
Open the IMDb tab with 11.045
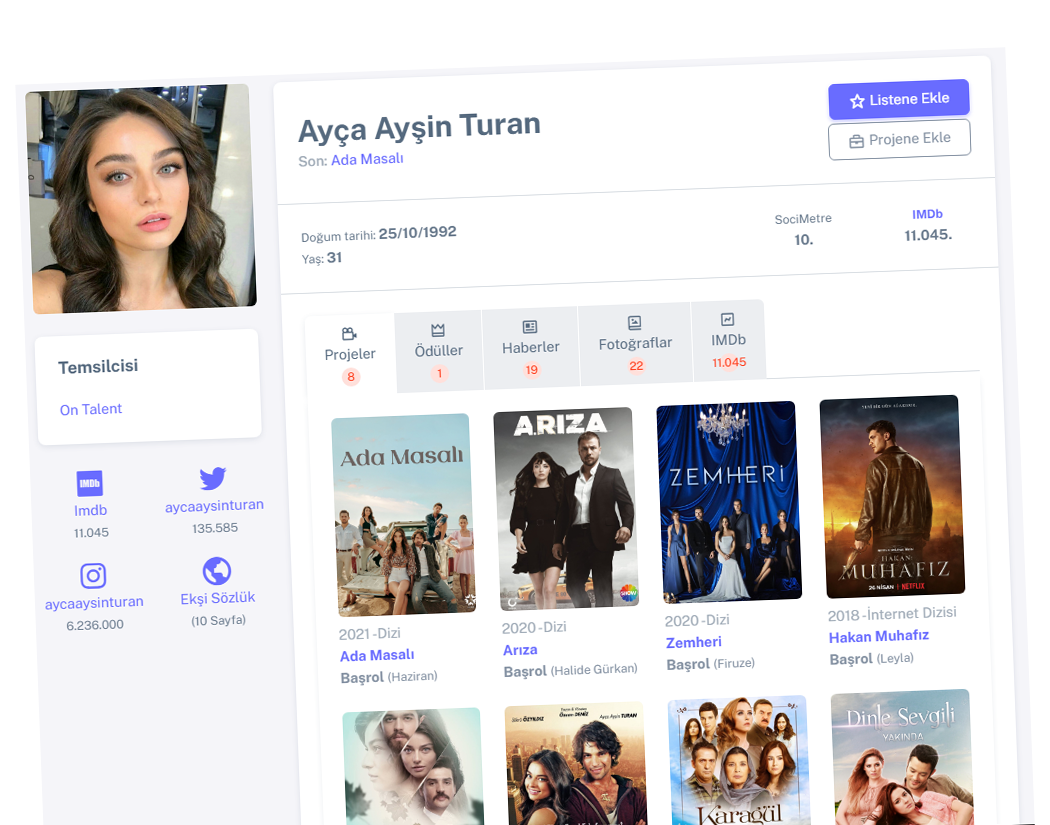(x=728, y=340)
